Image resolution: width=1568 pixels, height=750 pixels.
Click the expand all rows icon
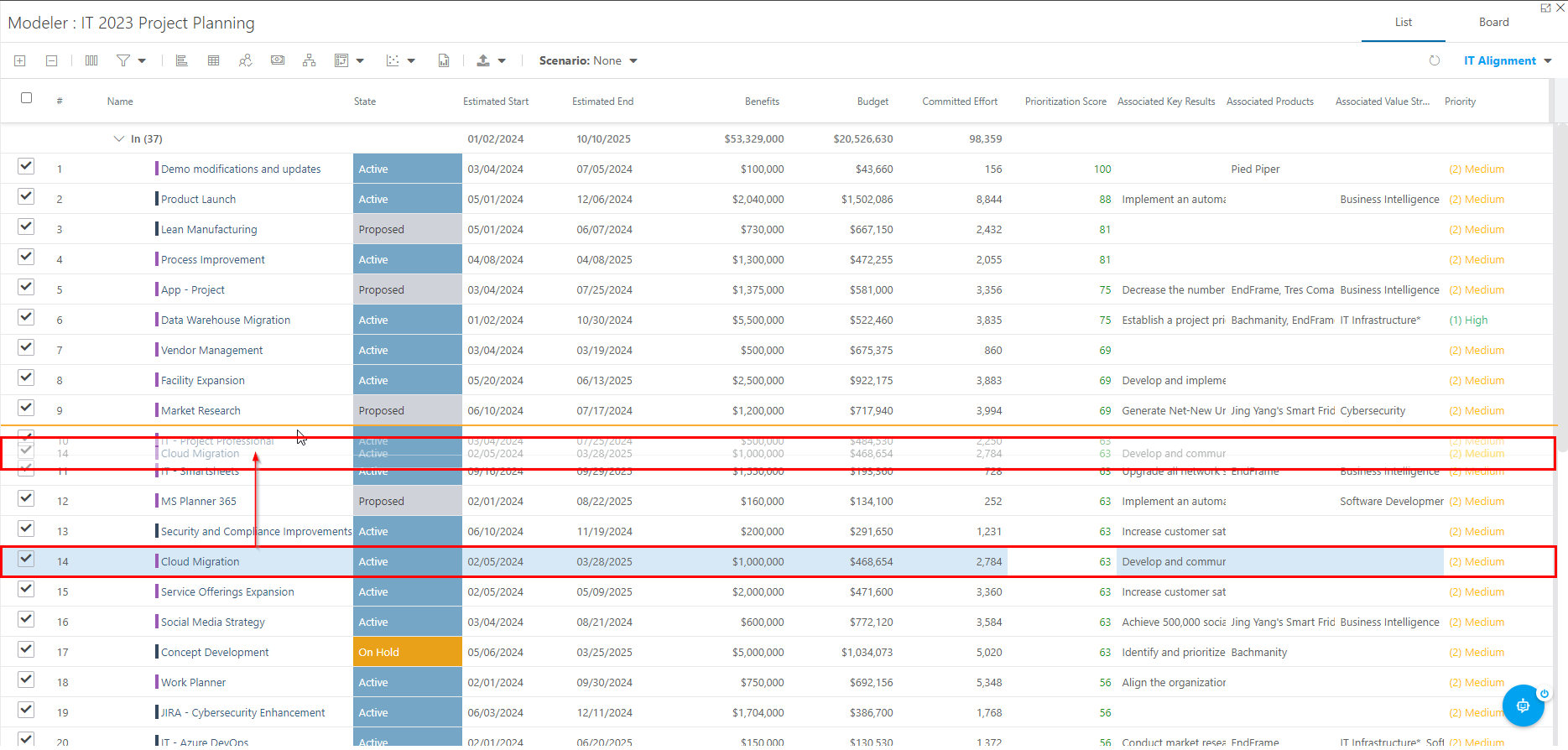pos(20,60)
